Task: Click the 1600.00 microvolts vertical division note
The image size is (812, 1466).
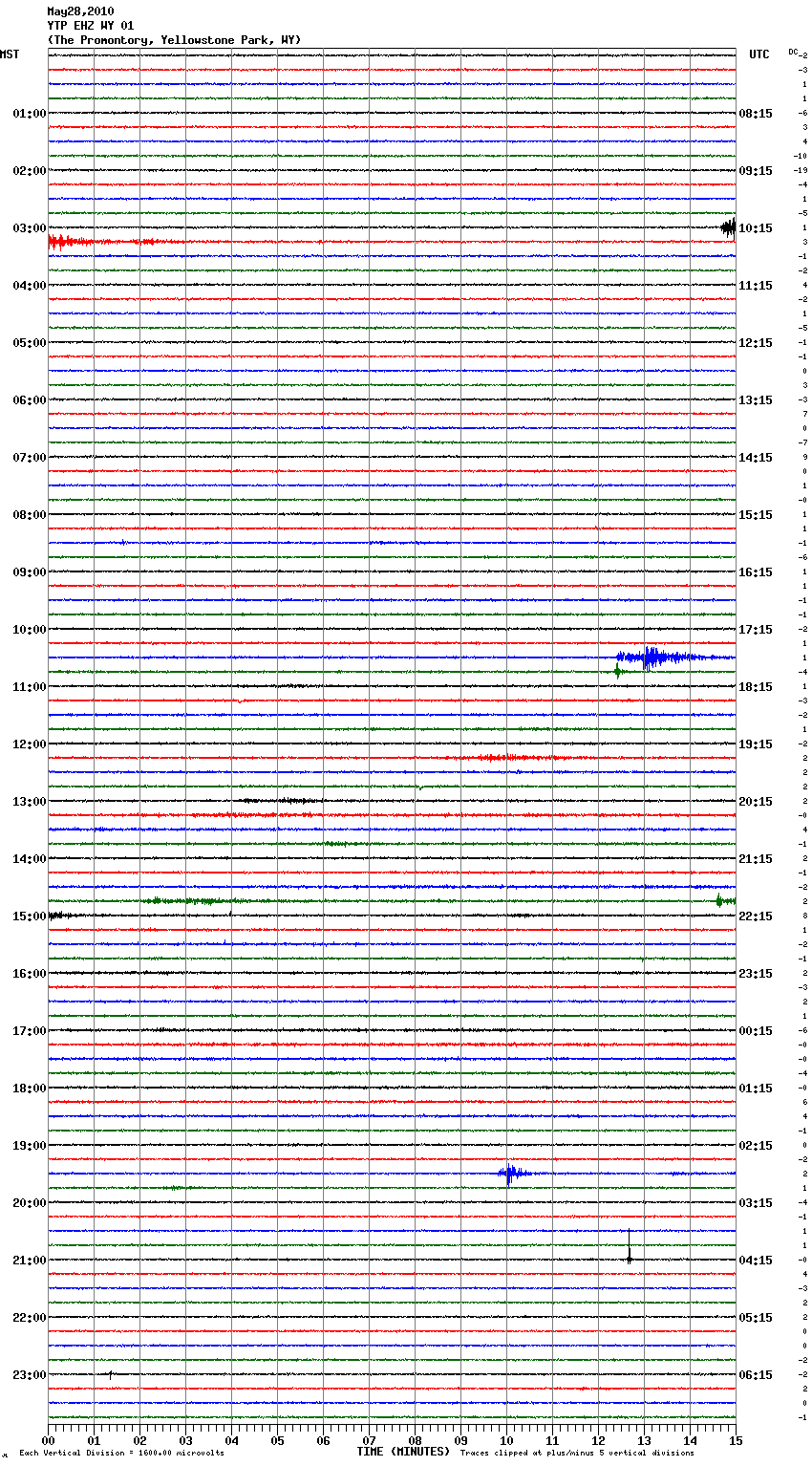Action: (121, 1453)
